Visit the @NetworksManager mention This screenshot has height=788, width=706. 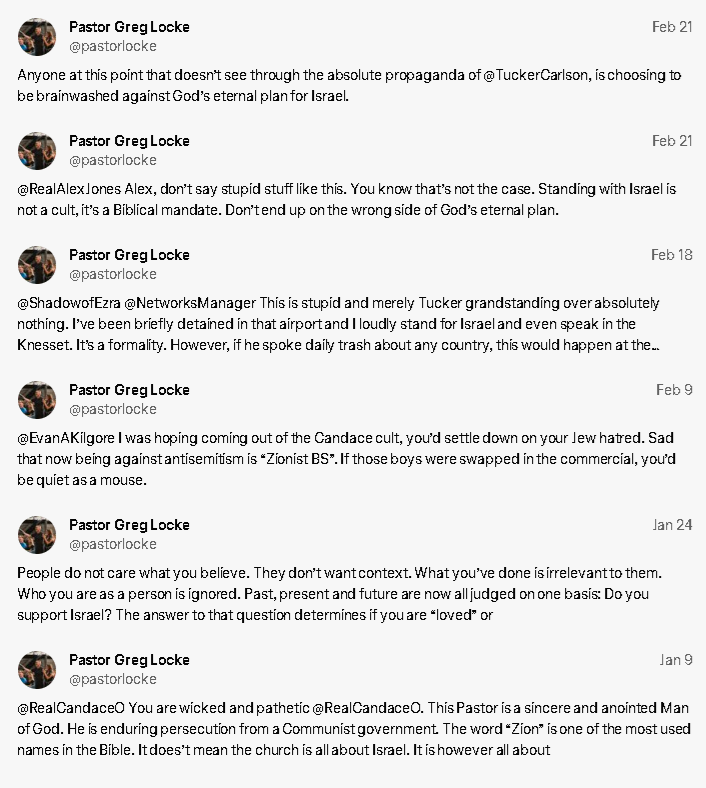[x=190, y=303]
